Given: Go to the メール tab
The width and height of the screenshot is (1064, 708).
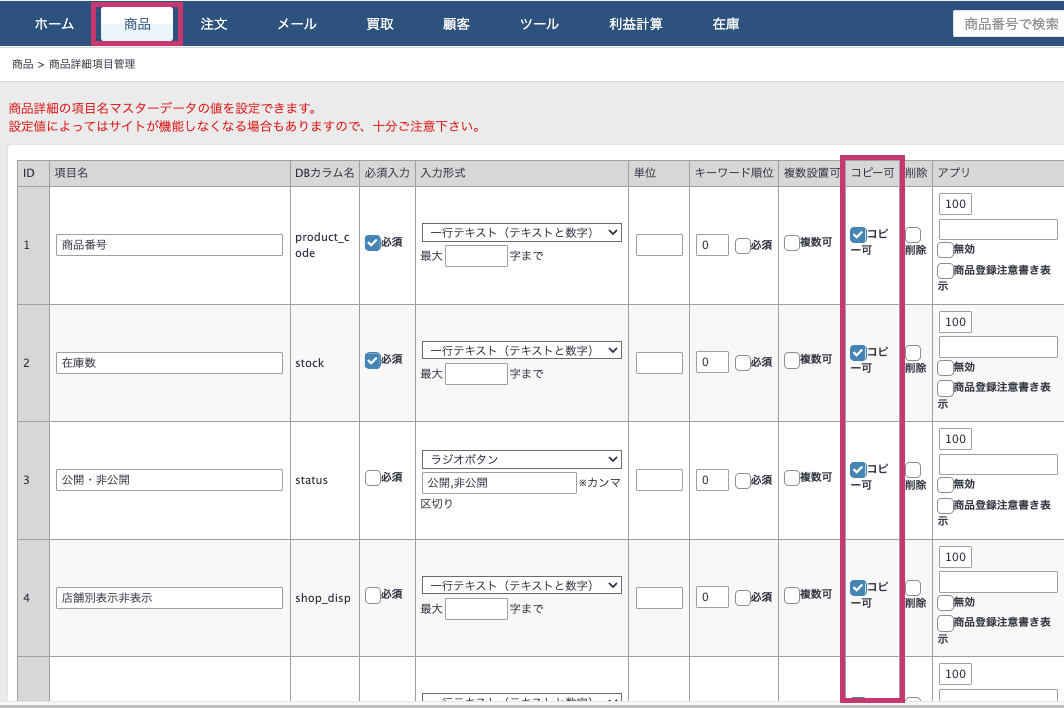Looking at the screenshot, I should coord(297,24).
